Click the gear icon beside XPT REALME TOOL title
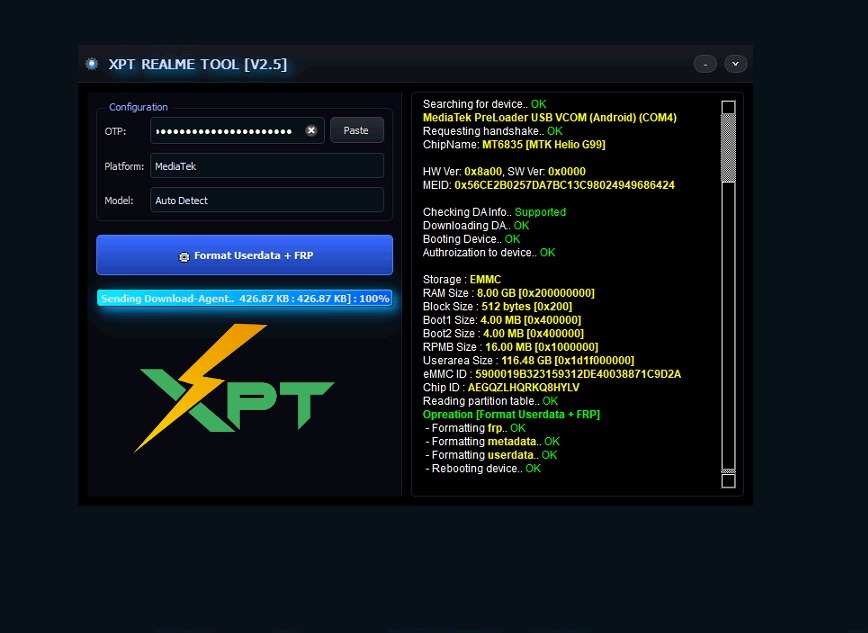Image resolution: width=868 pixels, height=633 pixels. pyautogui.click(x=92, y=64)
